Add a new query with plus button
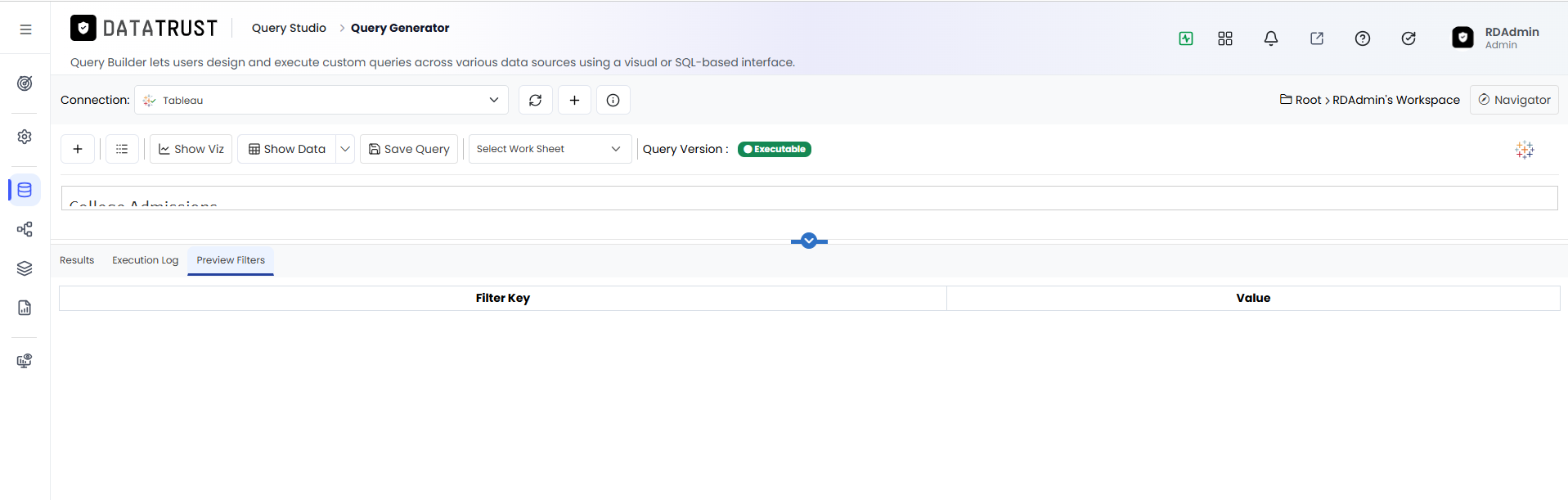 coord(78,149)
